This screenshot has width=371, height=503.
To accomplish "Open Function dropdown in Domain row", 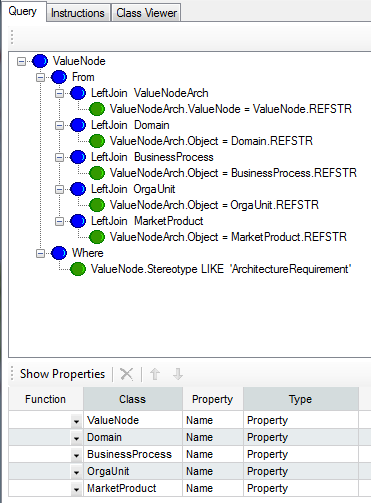I will pos(76,438).
